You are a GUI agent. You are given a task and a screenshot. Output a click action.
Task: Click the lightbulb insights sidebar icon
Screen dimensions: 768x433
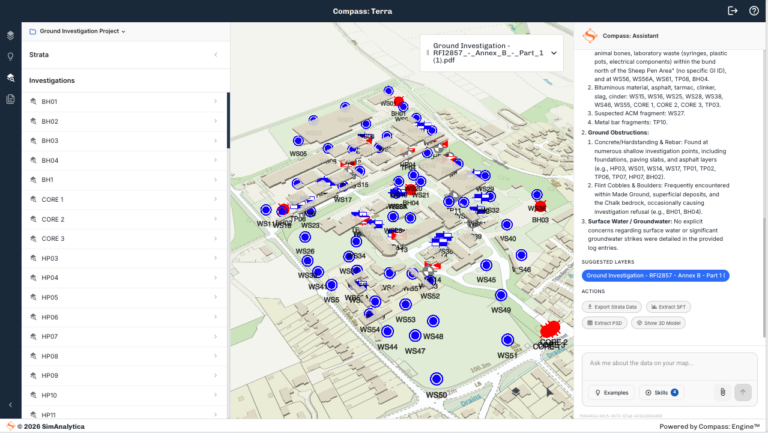10,56
